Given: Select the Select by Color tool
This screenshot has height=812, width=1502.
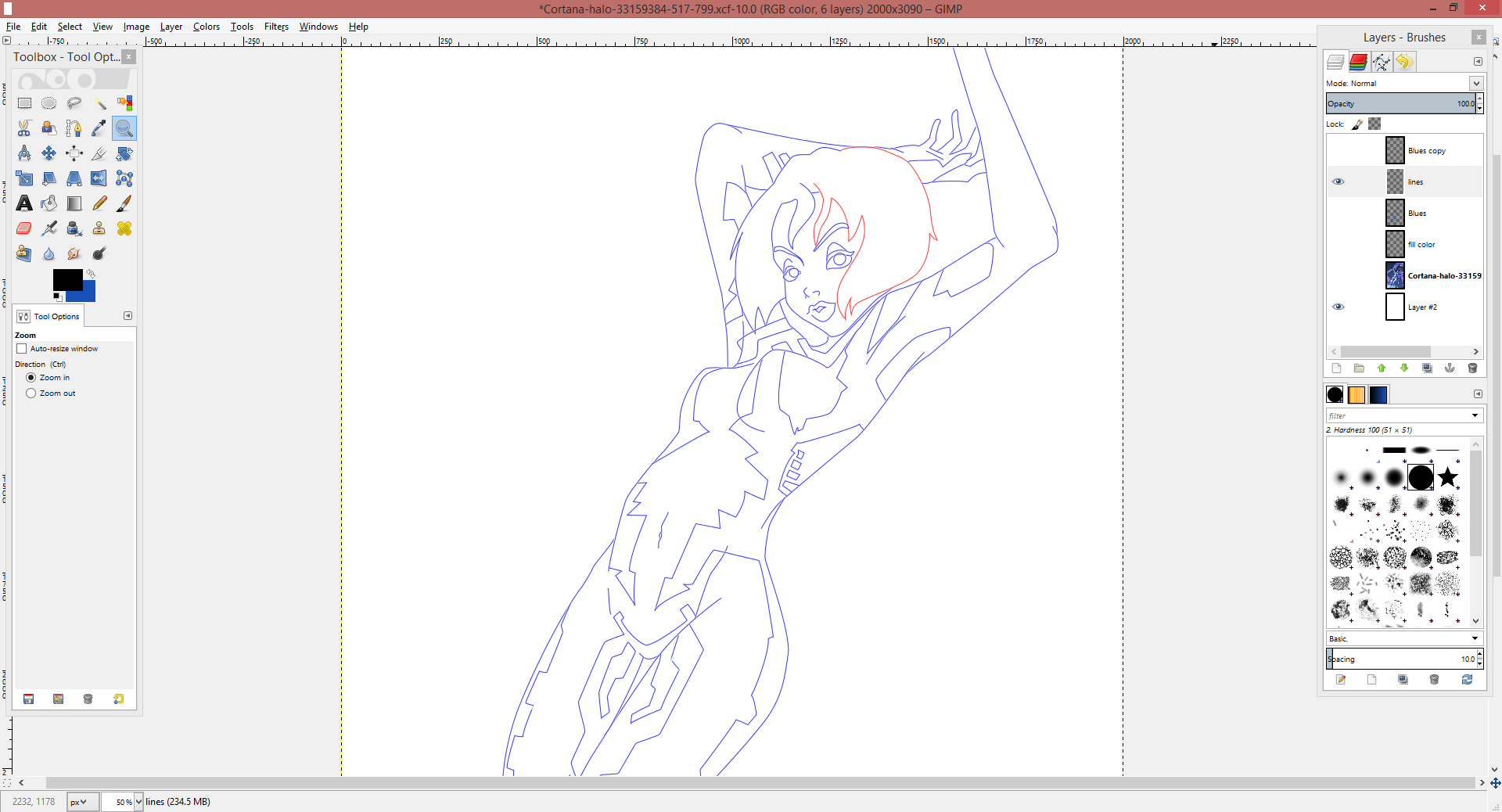Looking at the screenshot, I should 124,103.
